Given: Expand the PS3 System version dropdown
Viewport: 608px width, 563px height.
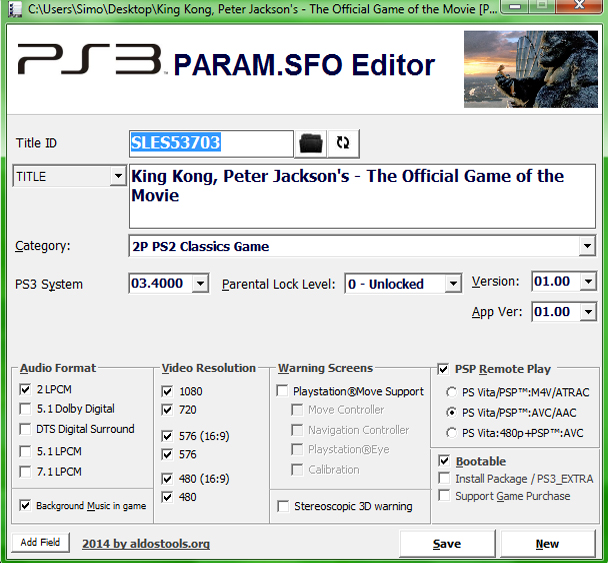Looking at the screenshot, I should [199, 284].
